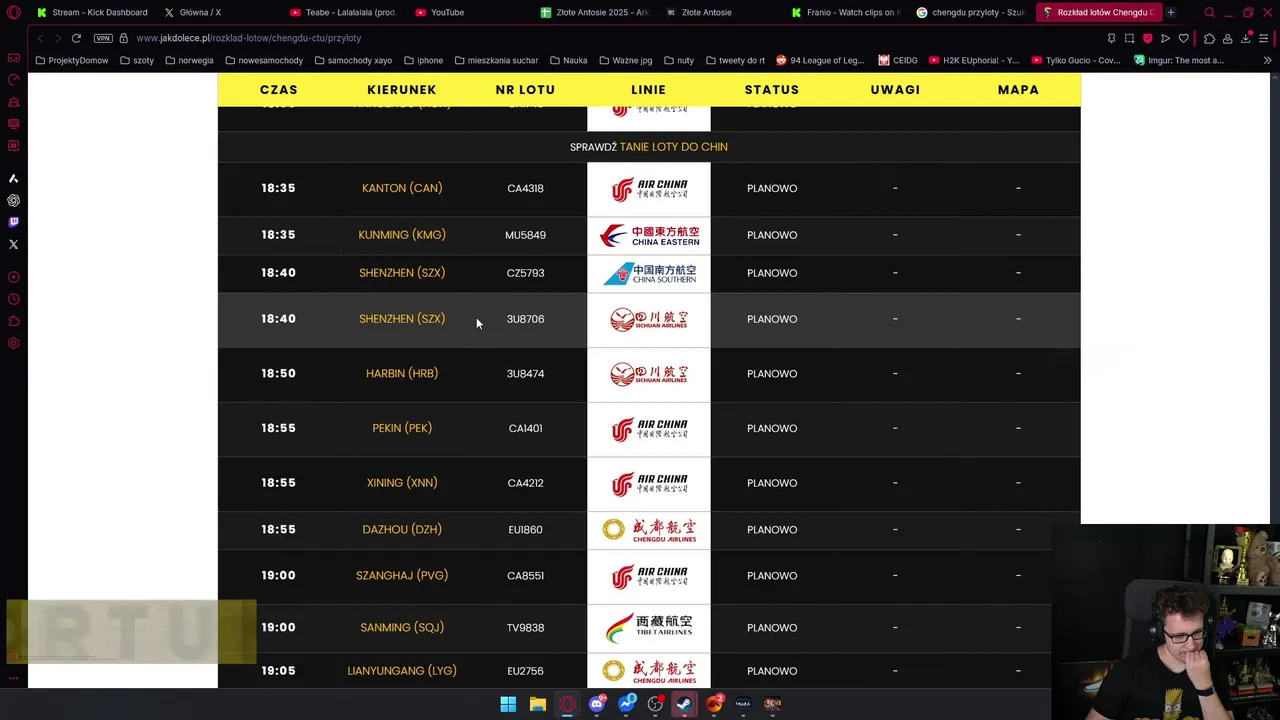
Task: Switch to Teabe - Lalalalala tab
Action: click(343, 12)
